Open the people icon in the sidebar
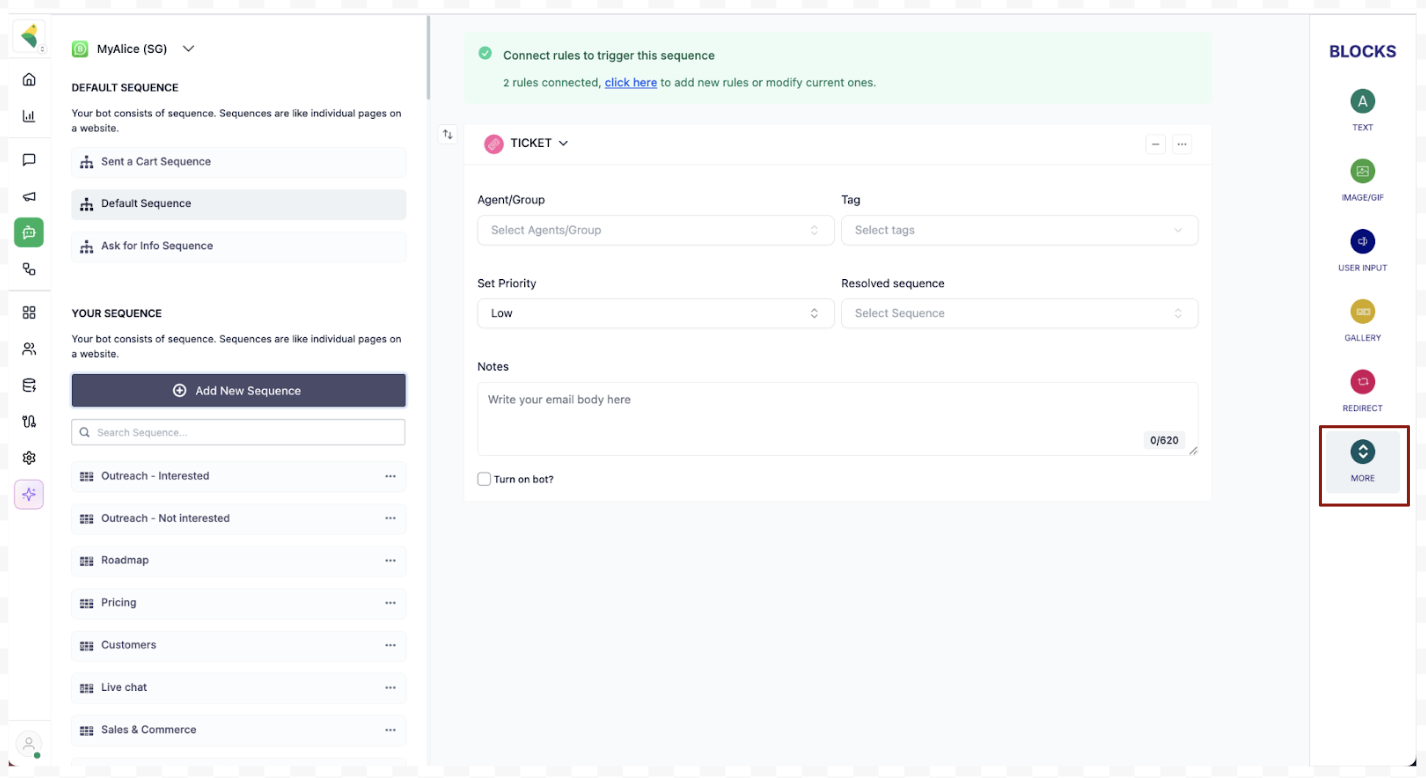The image size is (1426, 778). coord(29,349)
